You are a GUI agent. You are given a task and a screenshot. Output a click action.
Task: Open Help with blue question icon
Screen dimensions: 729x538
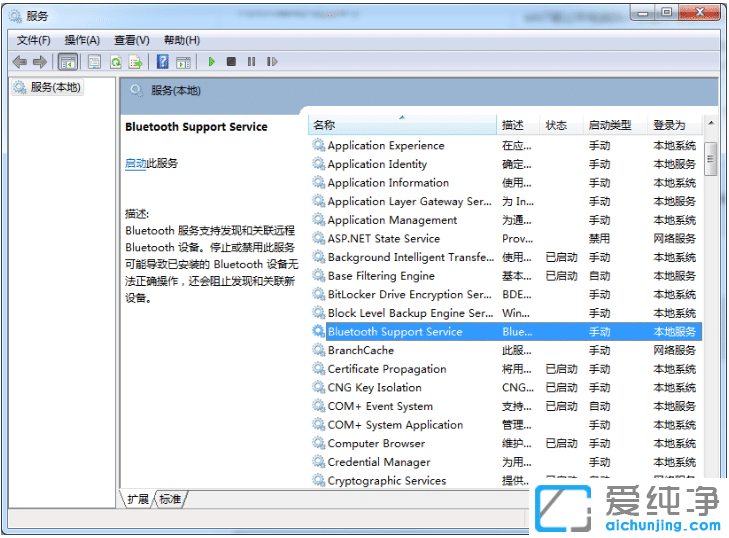click(x=162, y=62)
